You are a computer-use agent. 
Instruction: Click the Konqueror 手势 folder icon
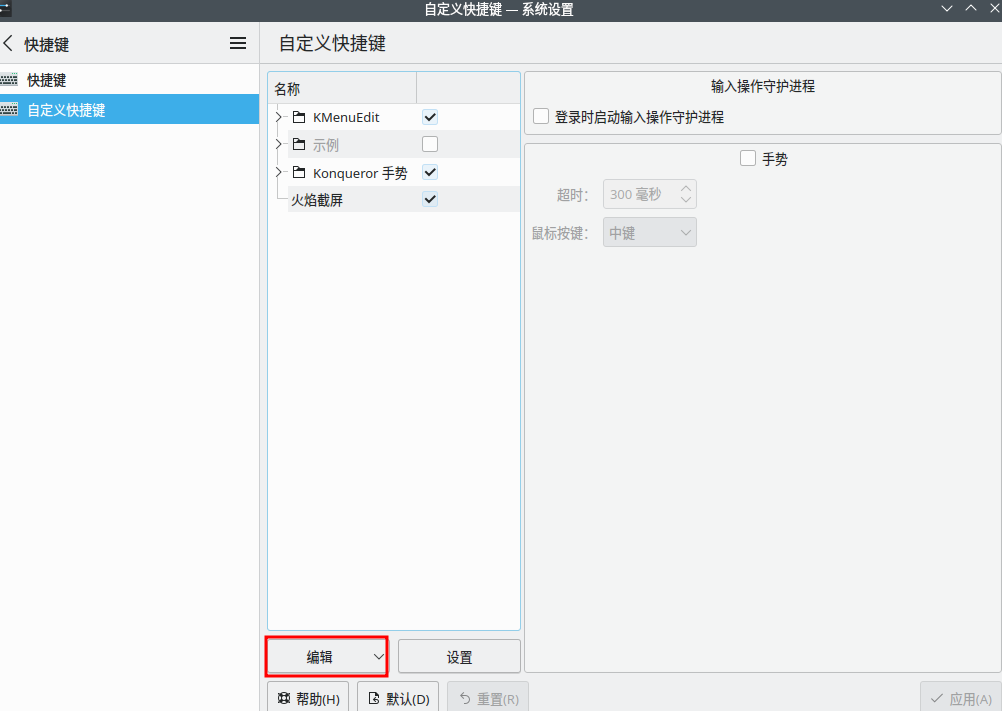coord(299,172)
